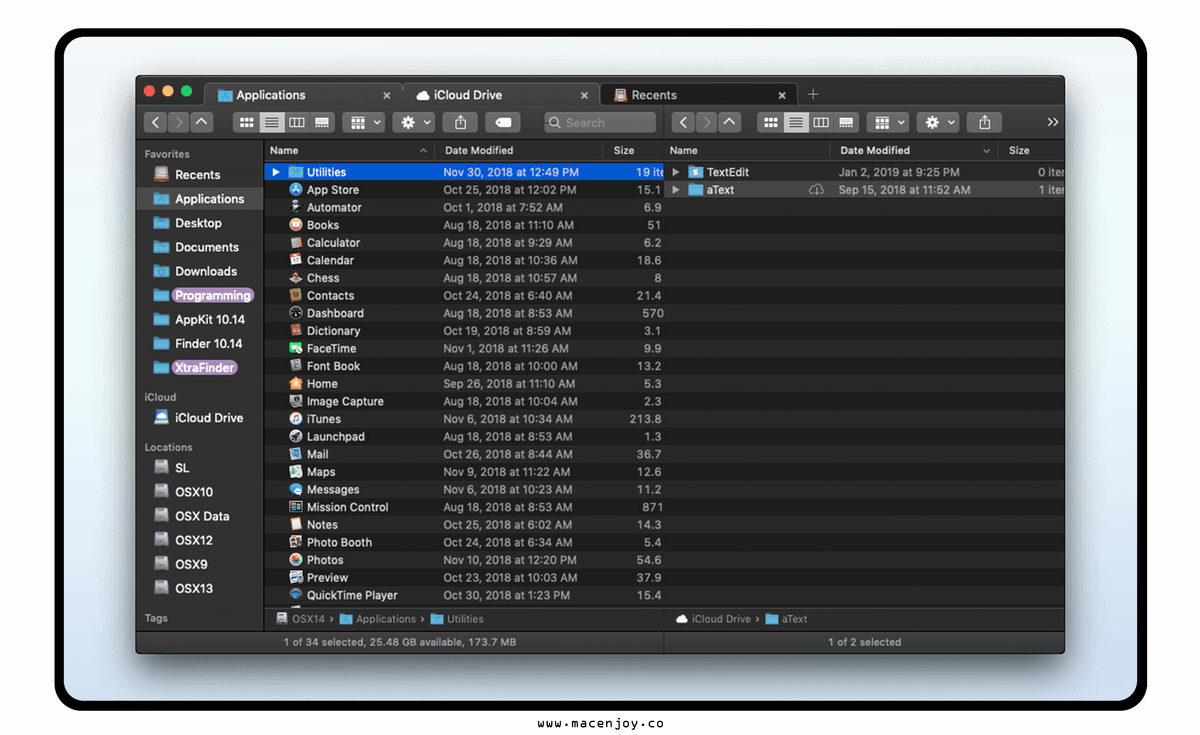The width and height of the screenshot is (1200, 735).
Task: Select the Calculator app icon
Action: tap(296, 242)
